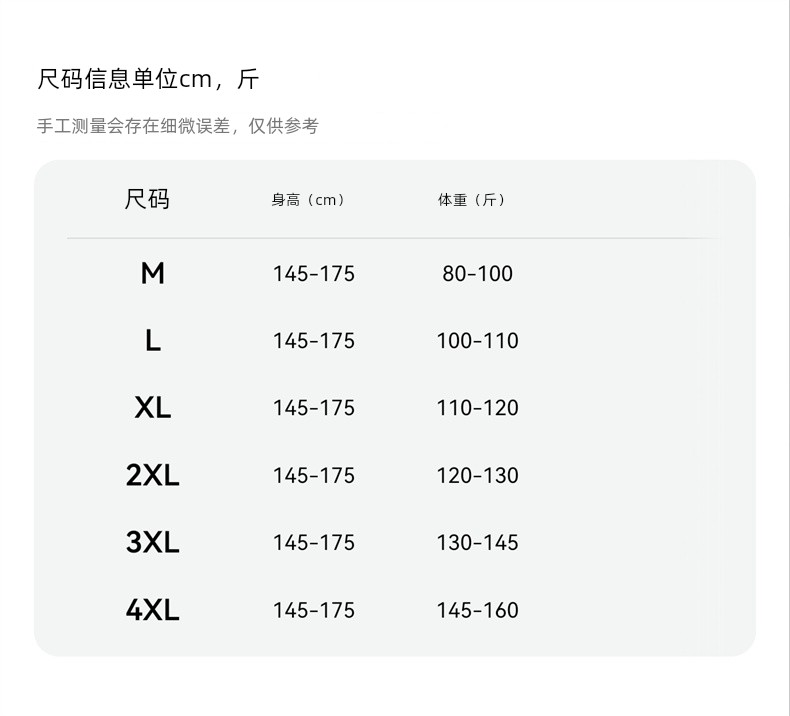The image size is (790, 716).
Task: Click the 110-120 weight value
Action: pyautogui.click(x=477, y=408)
